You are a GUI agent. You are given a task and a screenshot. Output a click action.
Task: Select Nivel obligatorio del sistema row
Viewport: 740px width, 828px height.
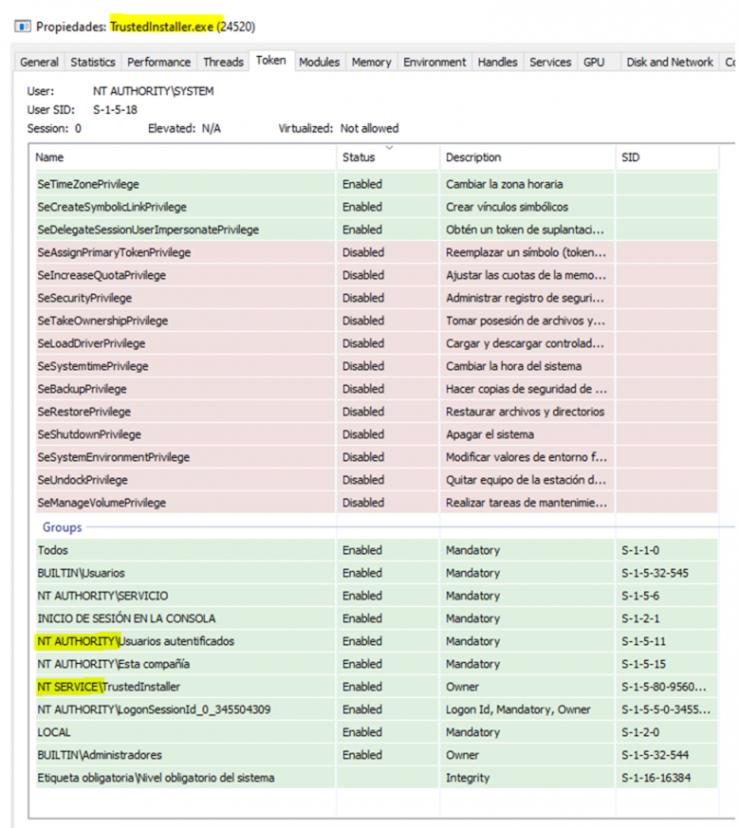click(x=377, y=777)
